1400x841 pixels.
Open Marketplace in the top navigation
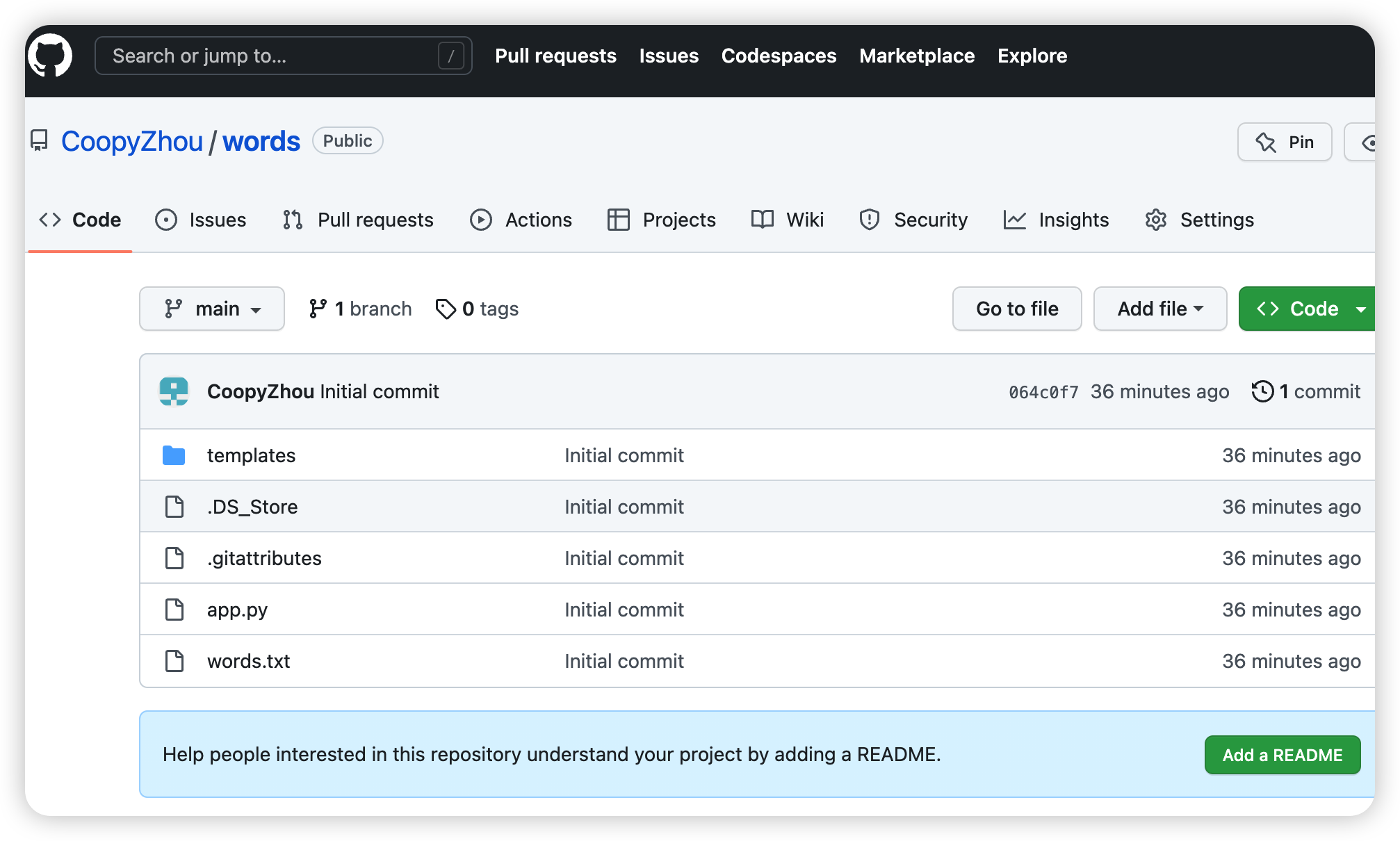click(x=916, y=56)
